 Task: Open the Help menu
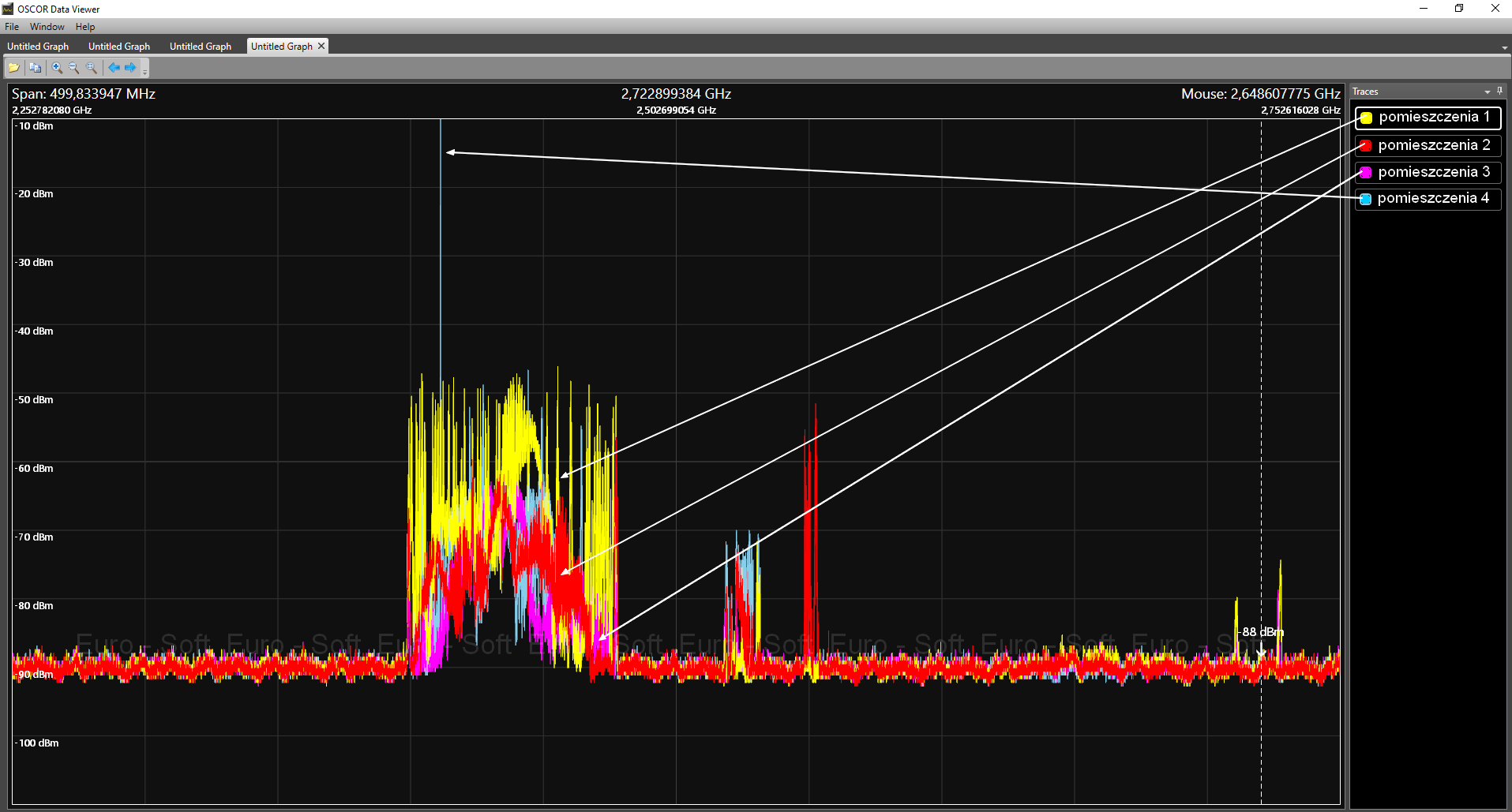point(85,27)
